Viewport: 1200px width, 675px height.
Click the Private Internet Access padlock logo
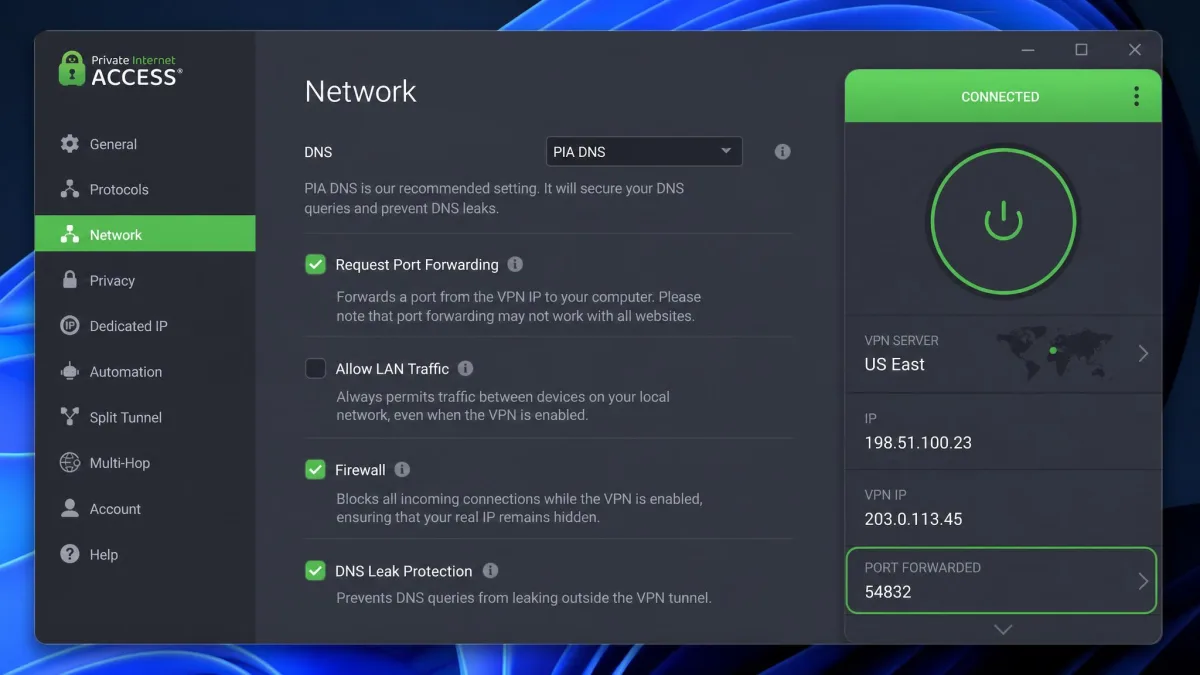[x=72, y=68]
